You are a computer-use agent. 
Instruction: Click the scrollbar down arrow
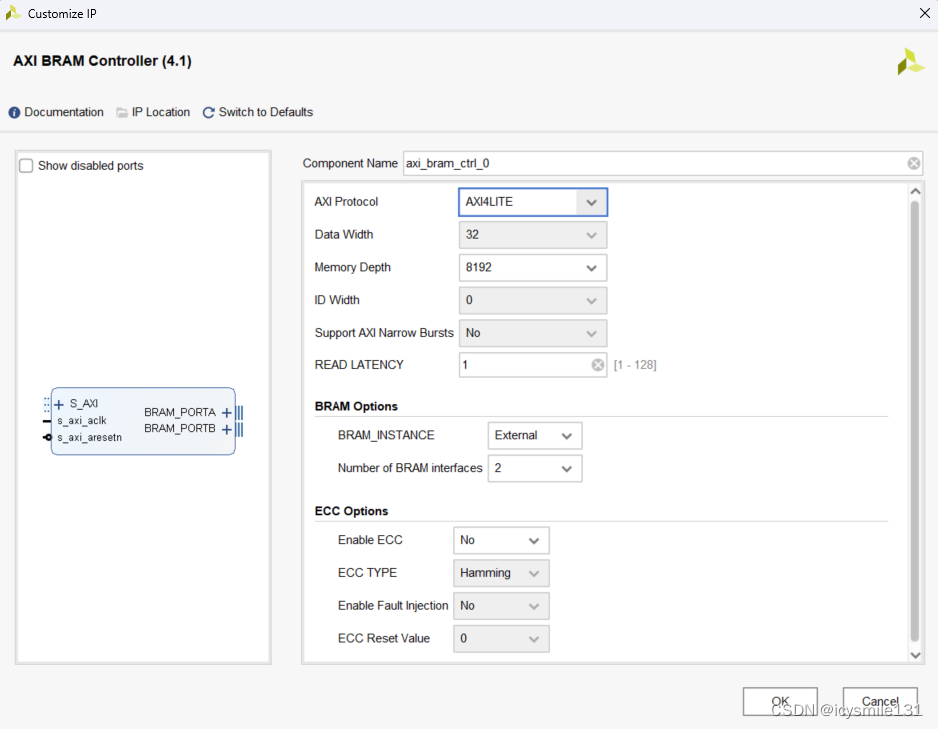point(915,655)
